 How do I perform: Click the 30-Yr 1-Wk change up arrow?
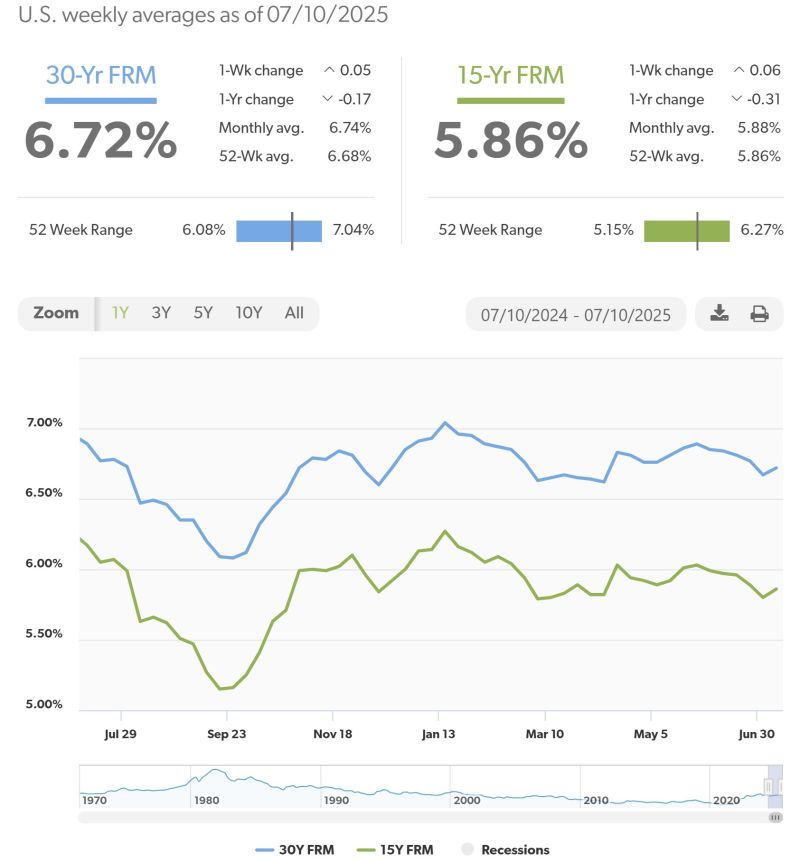(x=329, y=70)
